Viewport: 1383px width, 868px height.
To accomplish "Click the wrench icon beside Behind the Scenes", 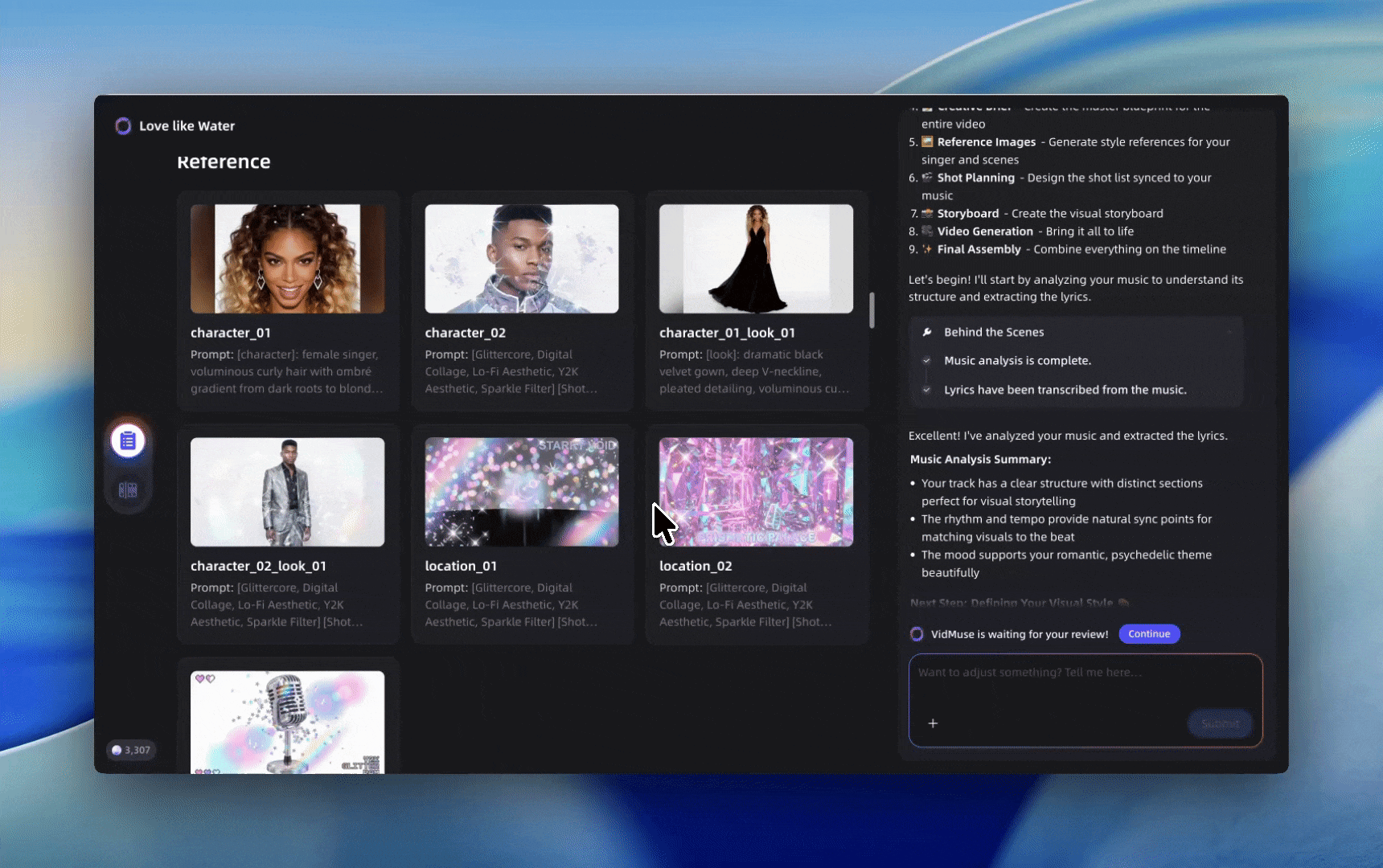I will click(927, 332).
